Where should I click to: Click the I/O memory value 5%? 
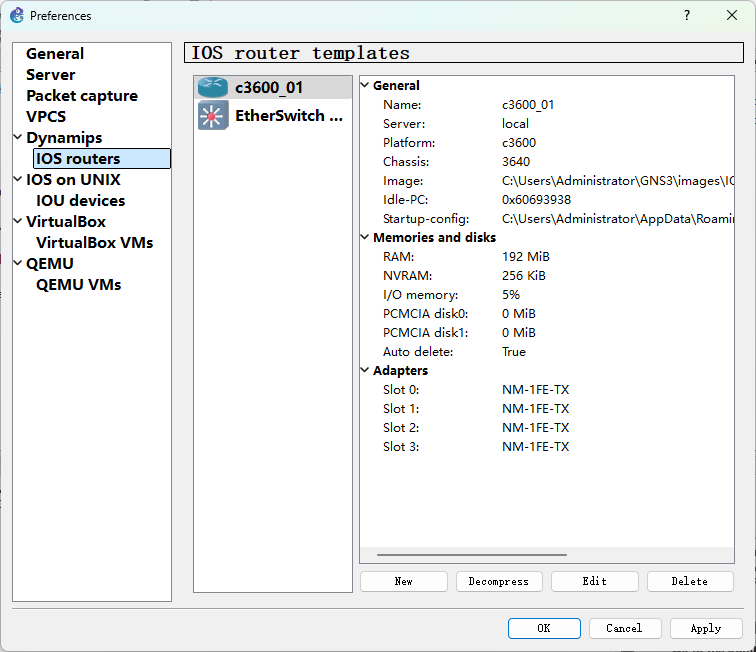point(511,295)
